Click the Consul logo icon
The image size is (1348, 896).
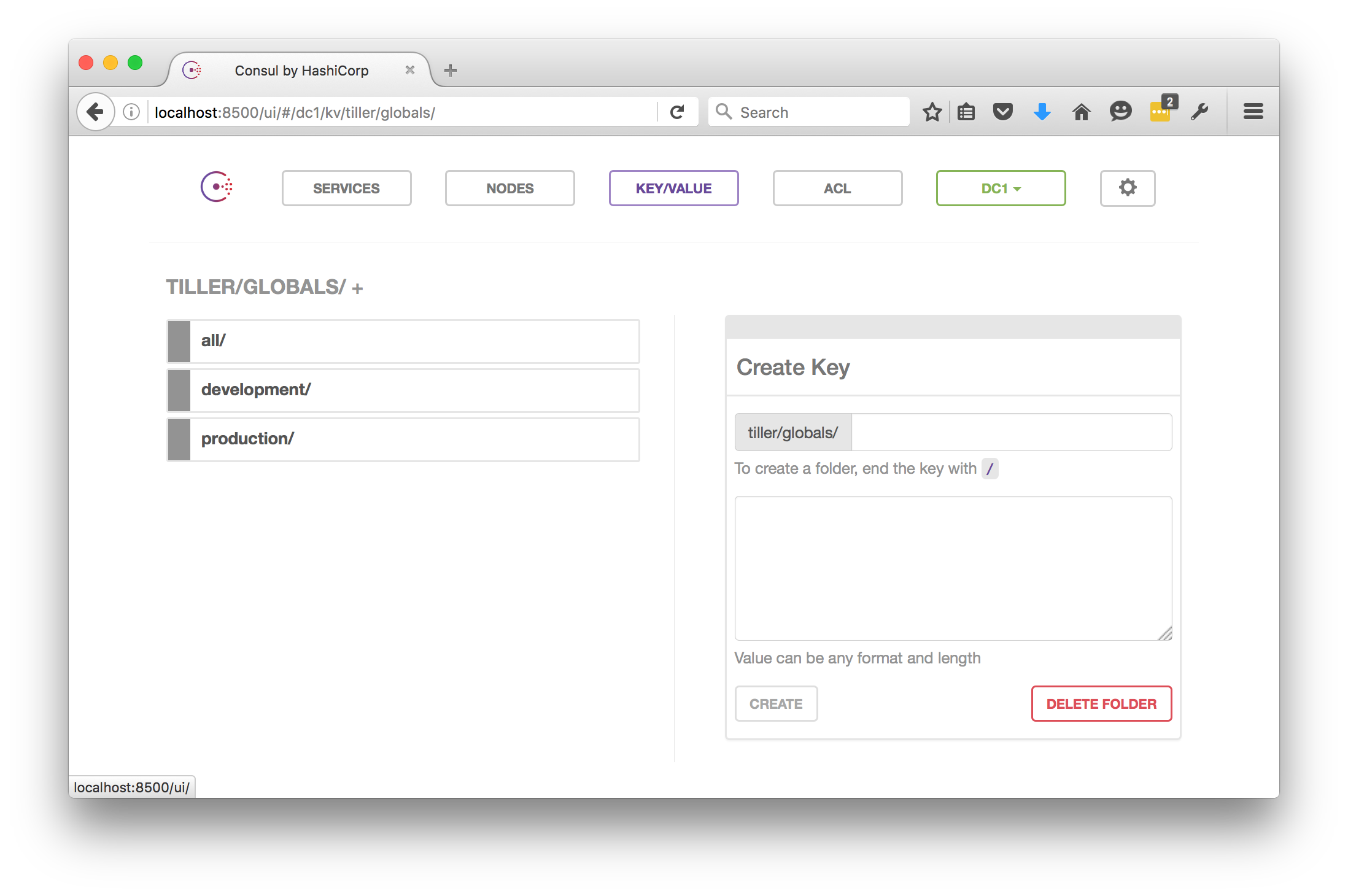217,187
